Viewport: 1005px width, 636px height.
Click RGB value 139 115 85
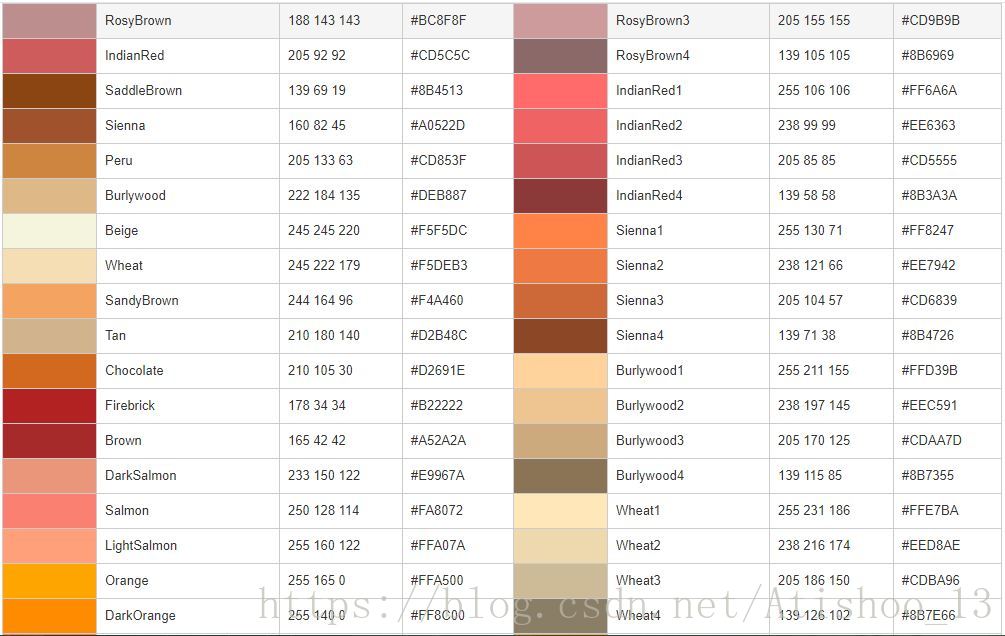pos(810,475)
